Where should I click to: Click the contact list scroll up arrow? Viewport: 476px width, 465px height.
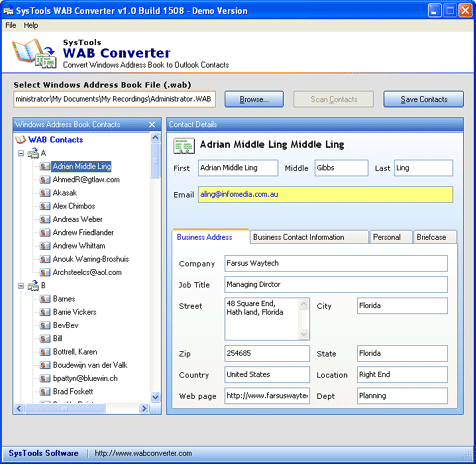pyautogui.click(x=155, y=137)
